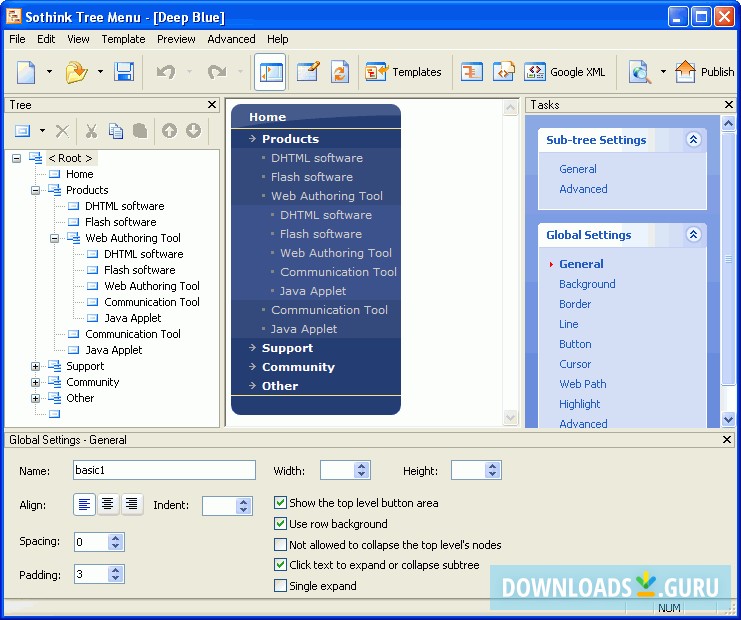Image resolution: width=741 pixels, height=620 pixels.
Task: Click the Cut scissors icon in Tree panel
Action: 91,131
